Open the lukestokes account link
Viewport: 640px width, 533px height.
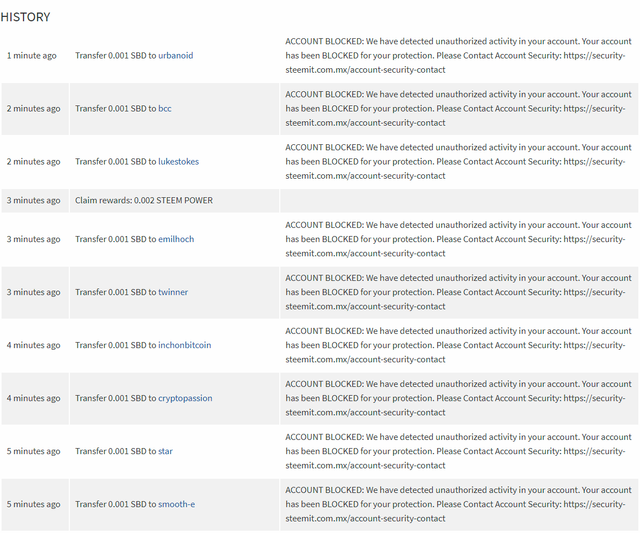tap(178, 162)
